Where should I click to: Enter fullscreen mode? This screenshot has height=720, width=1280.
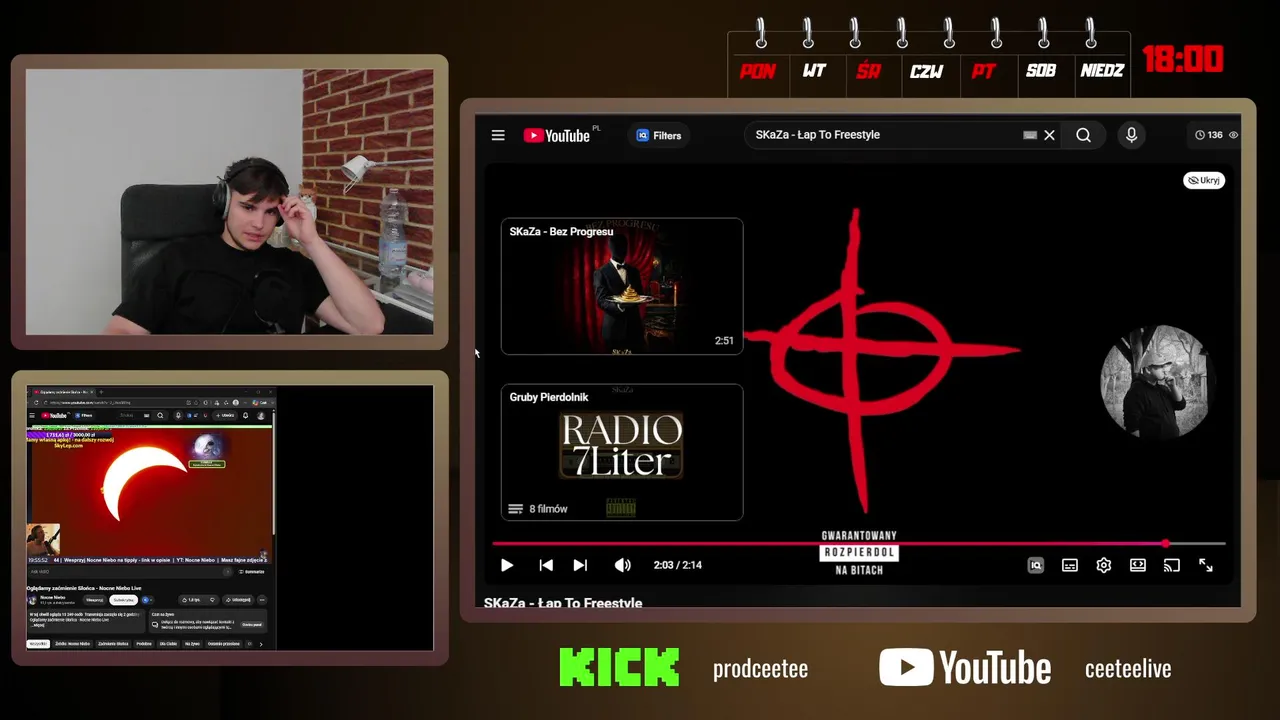point(1206,565)
